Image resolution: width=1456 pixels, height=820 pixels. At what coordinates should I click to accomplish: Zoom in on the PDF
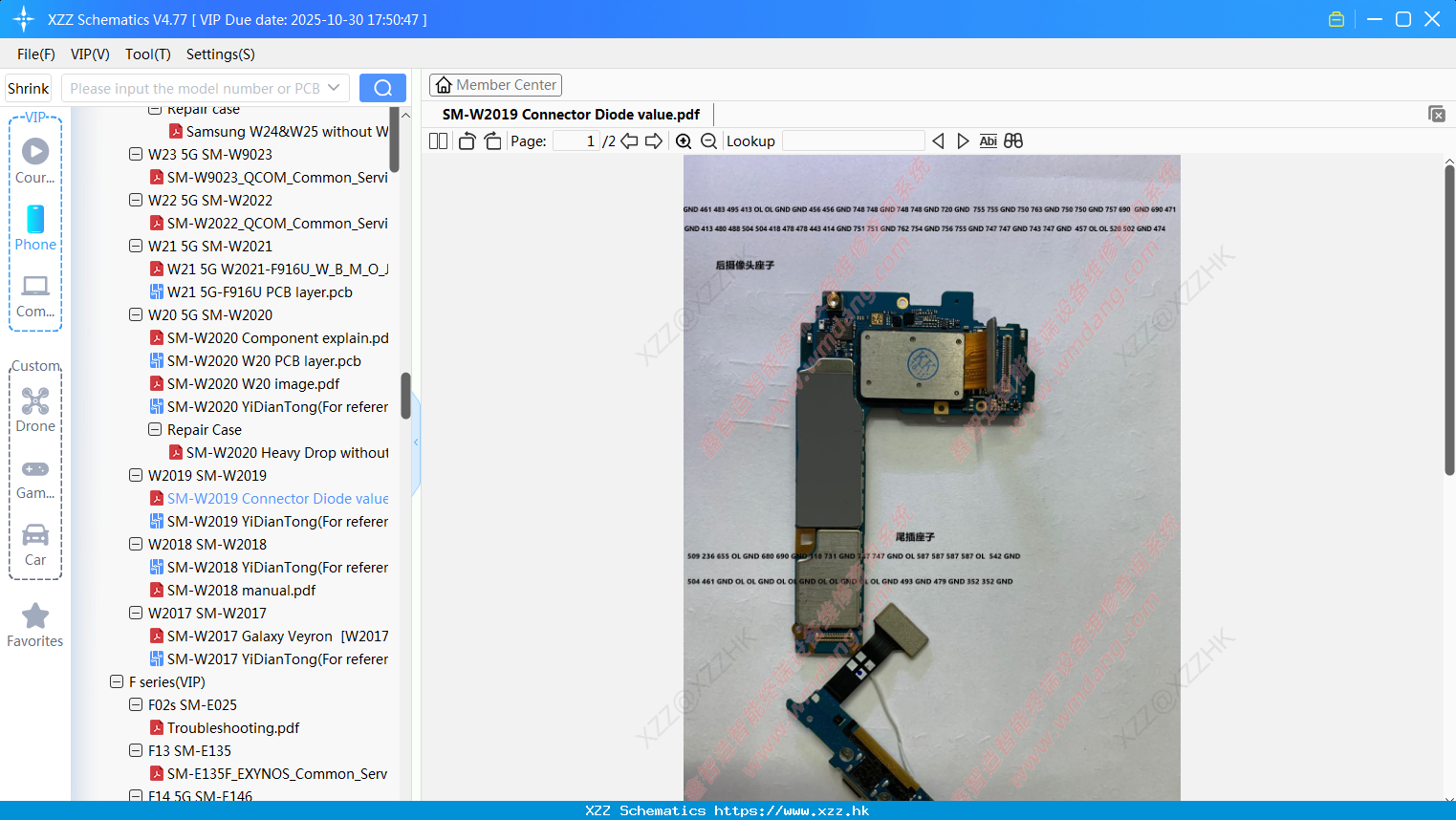(x=684, y=141)
